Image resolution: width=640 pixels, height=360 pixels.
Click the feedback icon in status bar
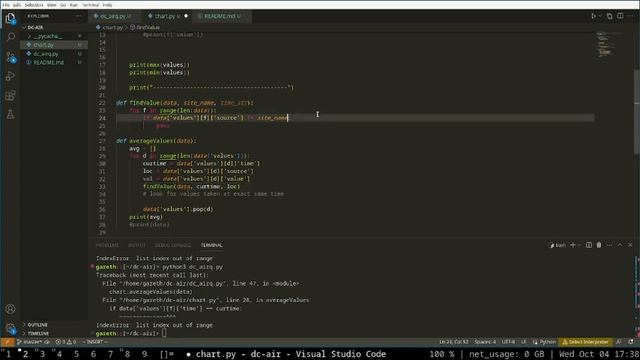point(619,342)
